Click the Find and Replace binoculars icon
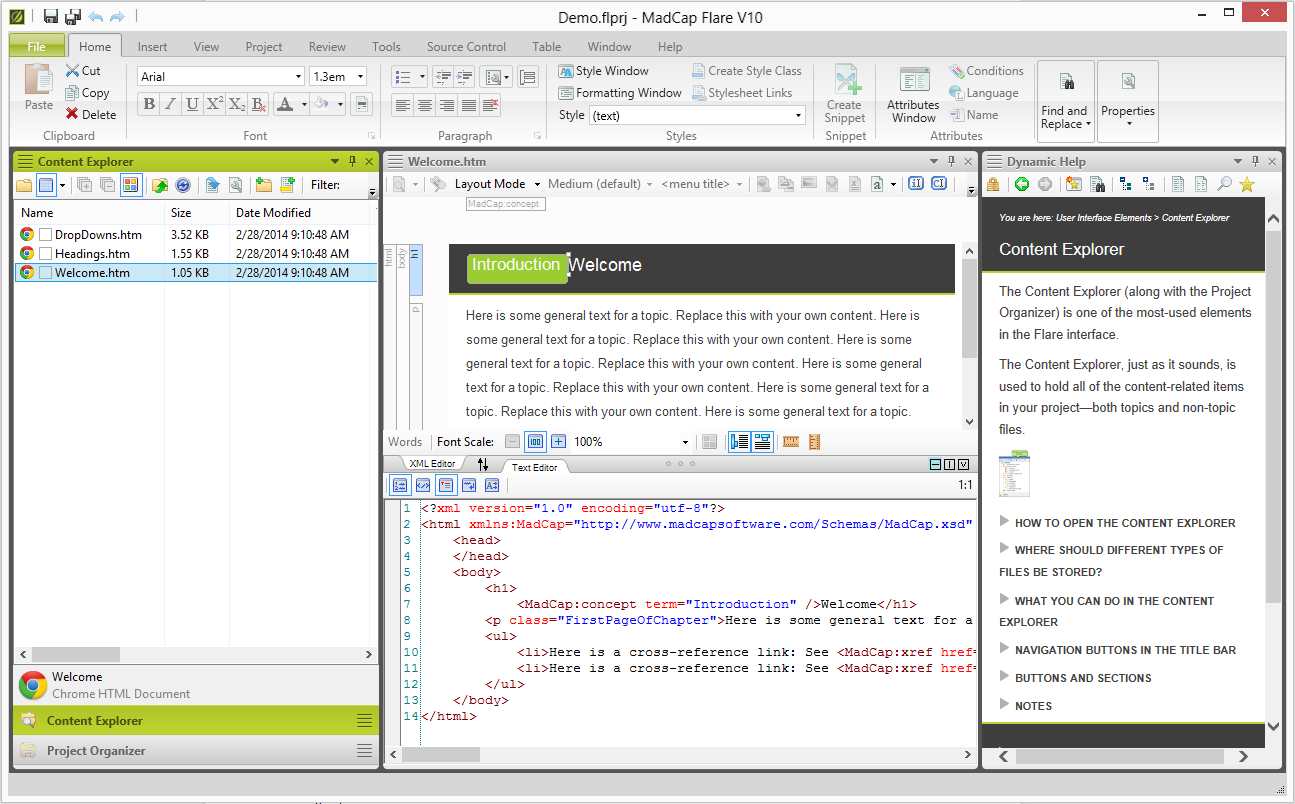 click(1067, 82)
